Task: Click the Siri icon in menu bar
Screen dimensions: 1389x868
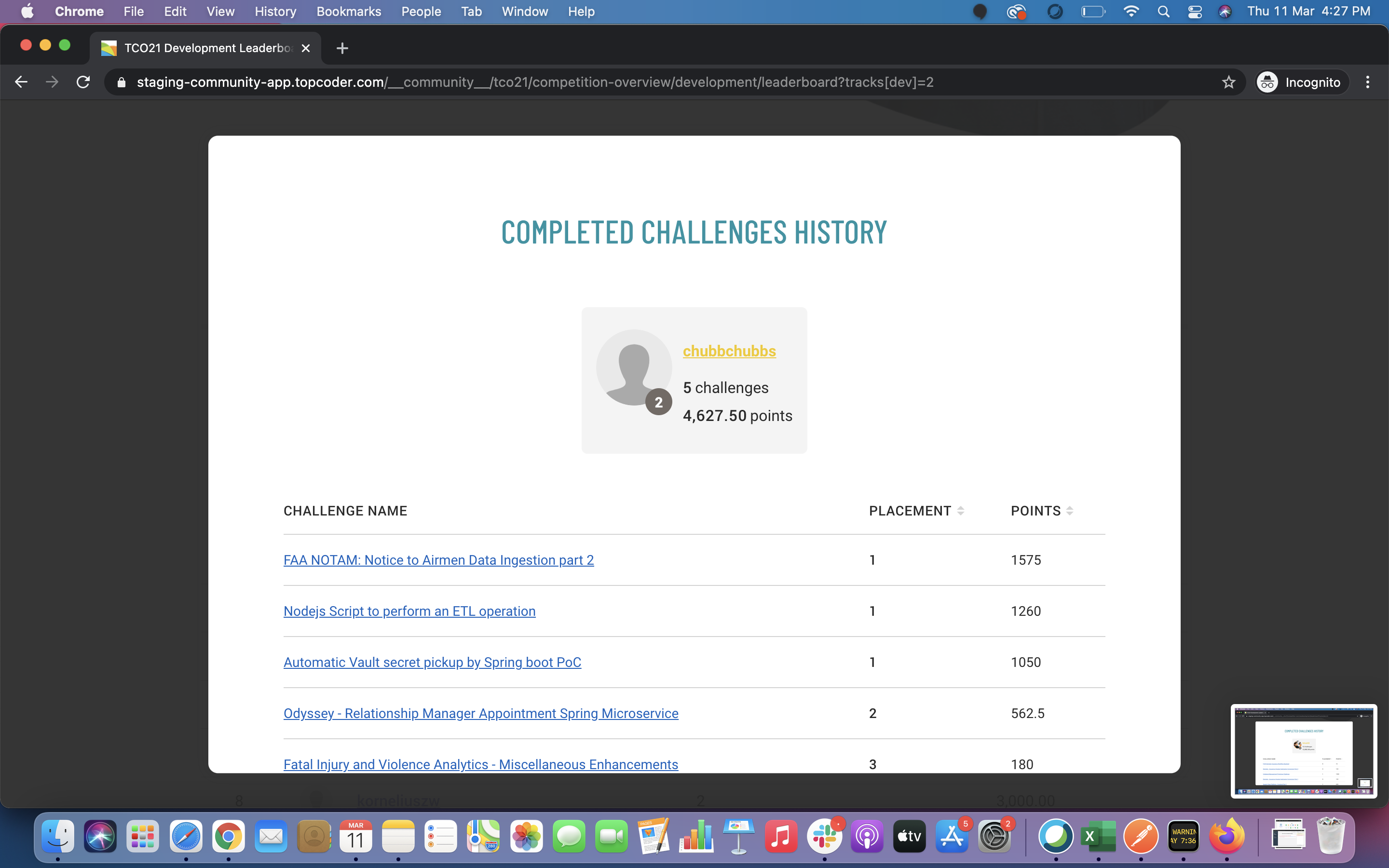Action: tap(1225, 12)
